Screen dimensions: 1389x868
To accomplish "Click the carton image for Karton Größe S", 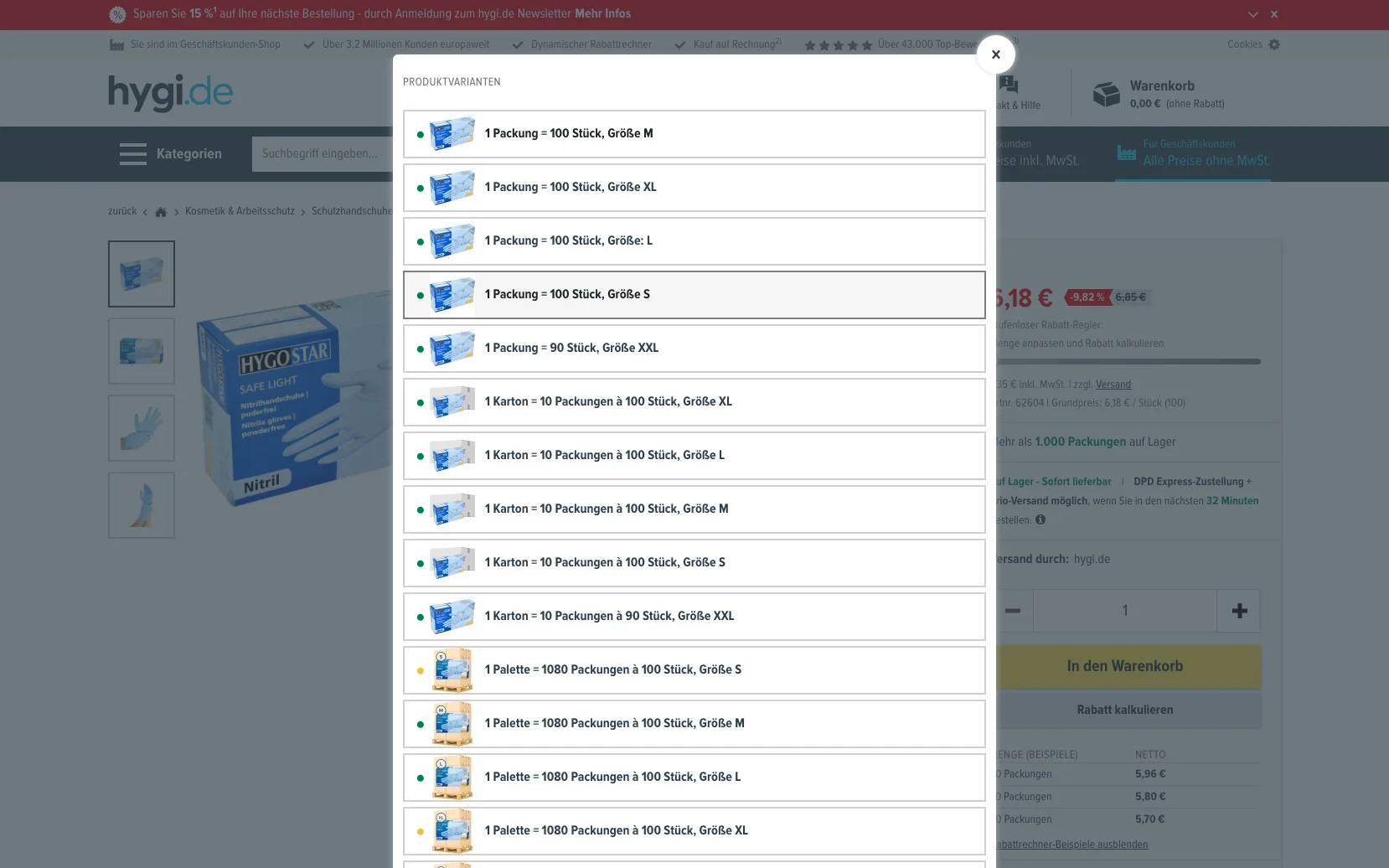I will point(452,563).
